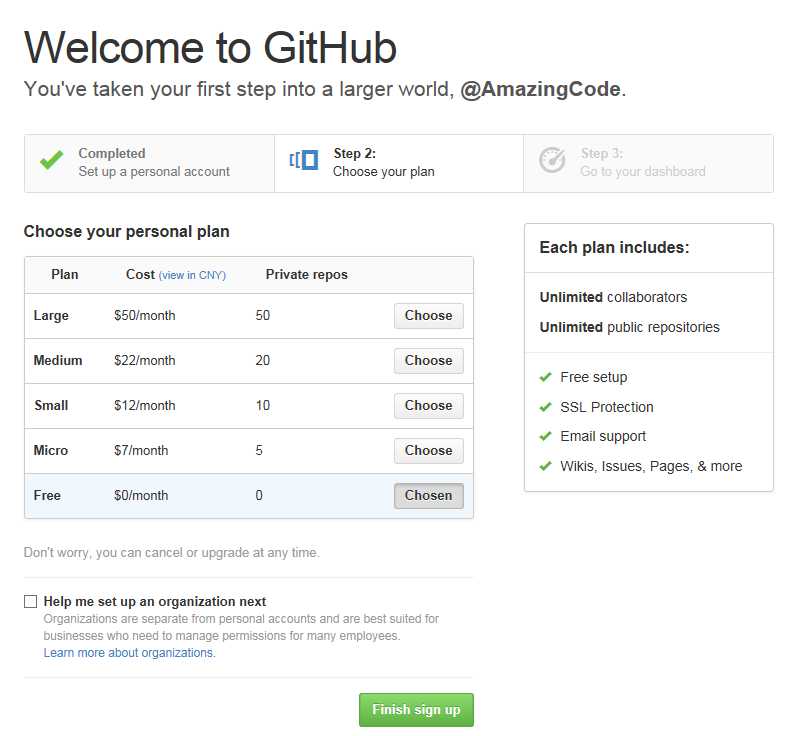The width and height of the screenshot is (787, 736).
Task: Open Learn more about organizations link
Action: click(129, 653)
